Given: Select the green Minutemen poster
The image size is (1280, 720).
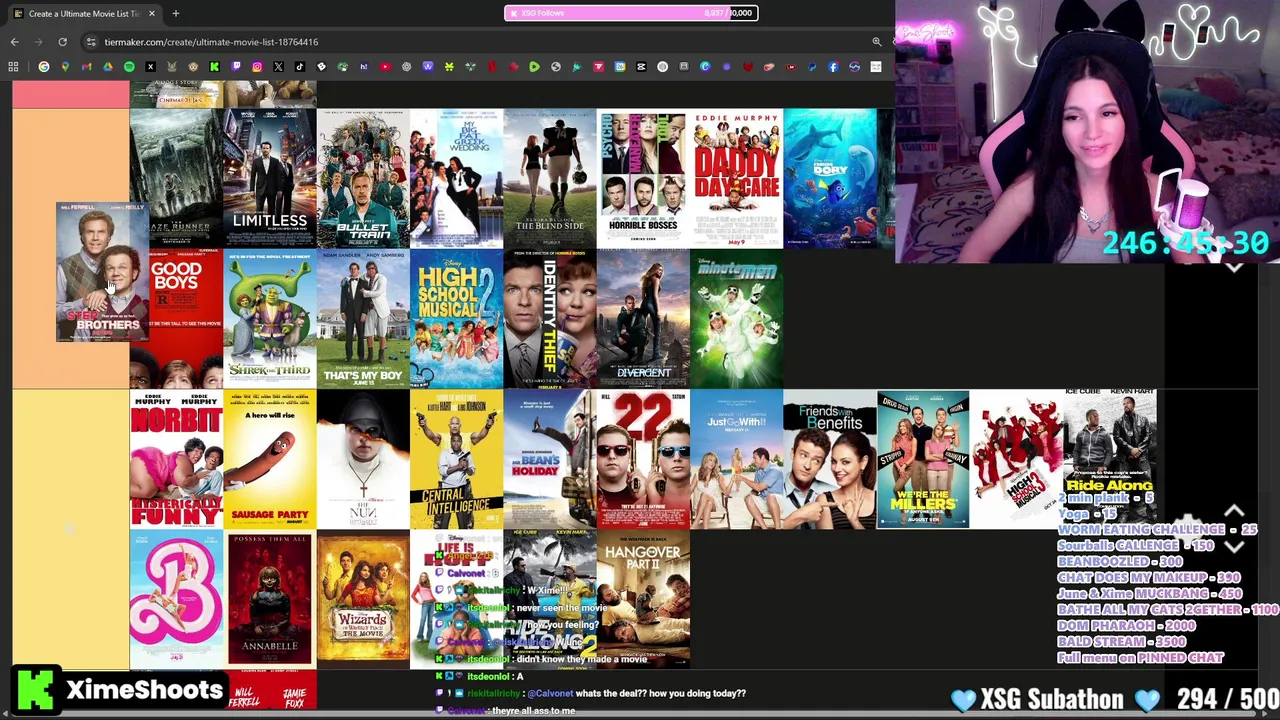Looking at the screenshot, I should point(737,319).
